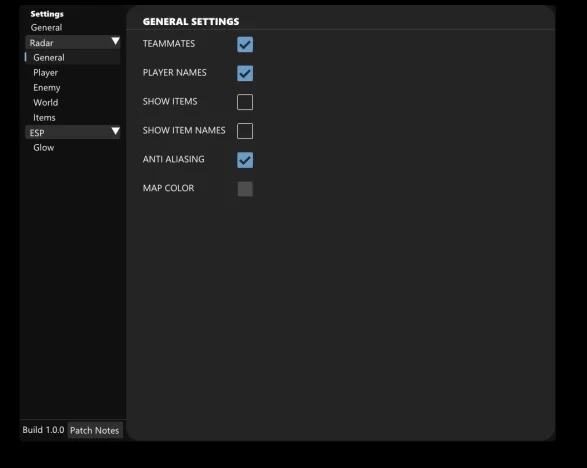Image resolution: width=587 pixels, height=468 pixels.
Task: Open the World radar settings
Action: pos(46,103)
